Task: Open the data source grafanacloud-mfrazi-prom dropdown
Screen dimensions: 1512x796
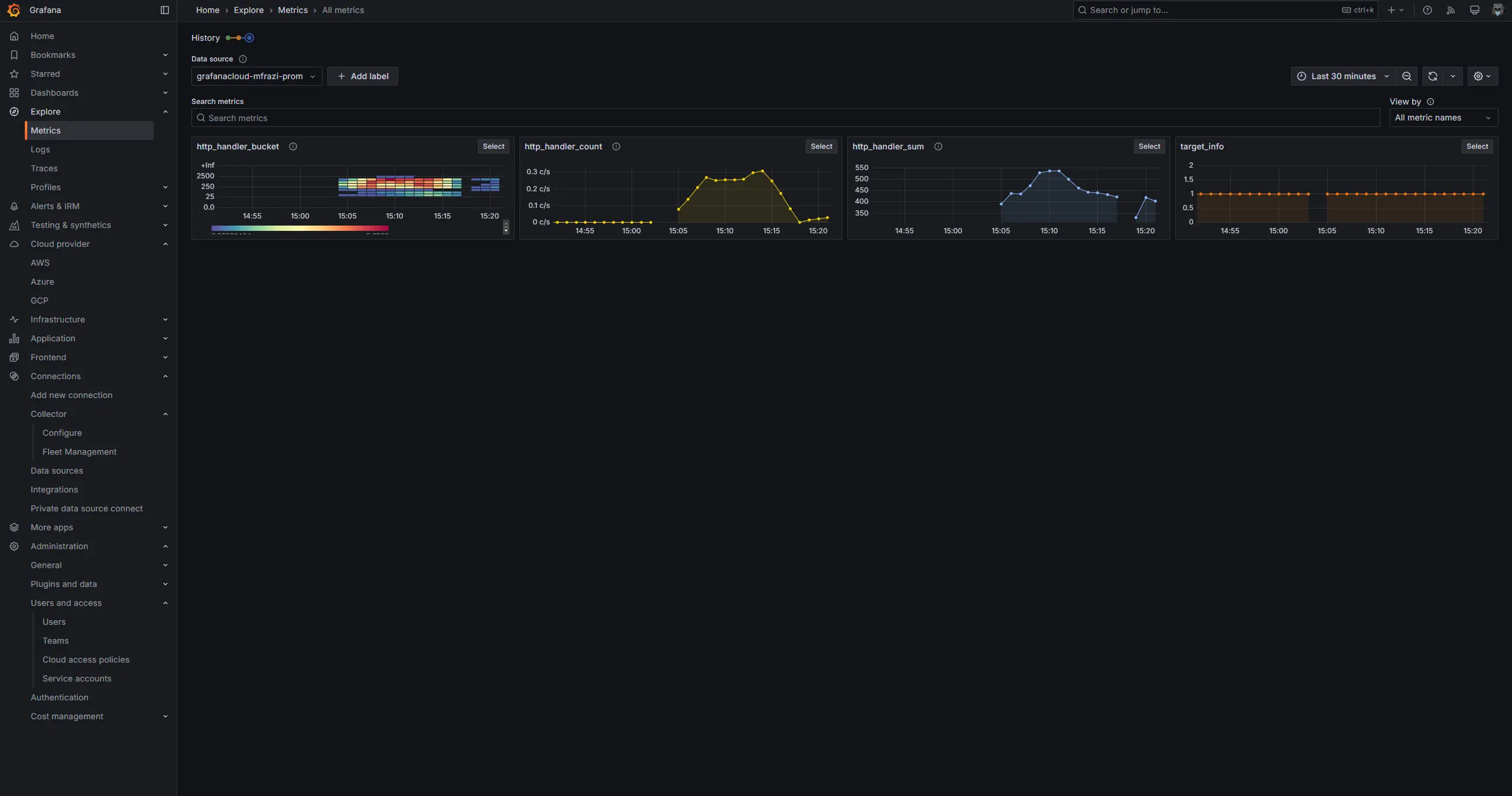Action: click(x=256, y=76)
